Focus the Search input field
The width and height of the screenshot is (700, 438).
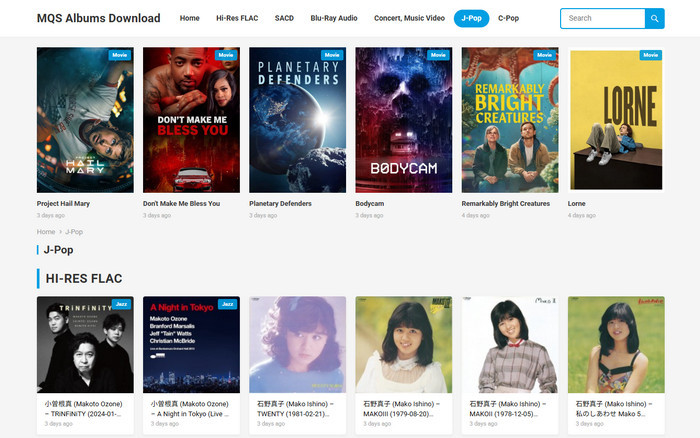pyautogui.click(x=603, y=18)
